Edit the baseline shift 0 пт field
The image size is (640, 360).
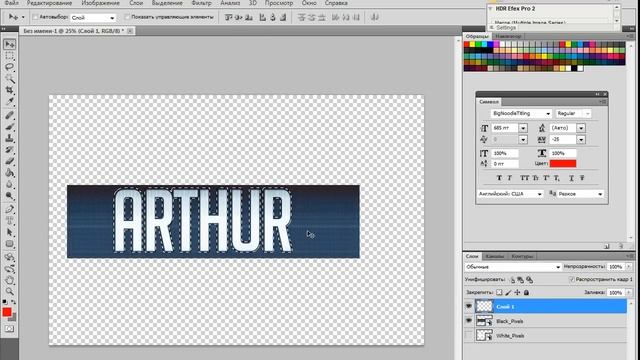[504, 164]
